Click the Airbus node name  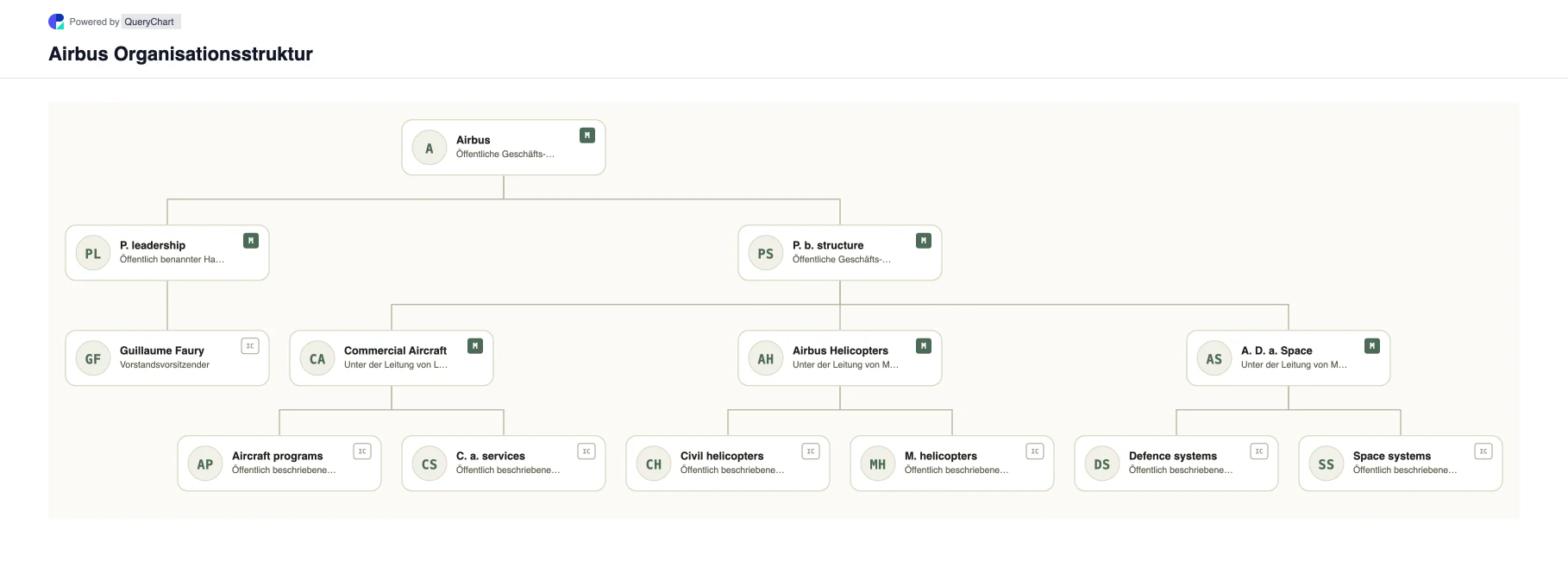473,140
